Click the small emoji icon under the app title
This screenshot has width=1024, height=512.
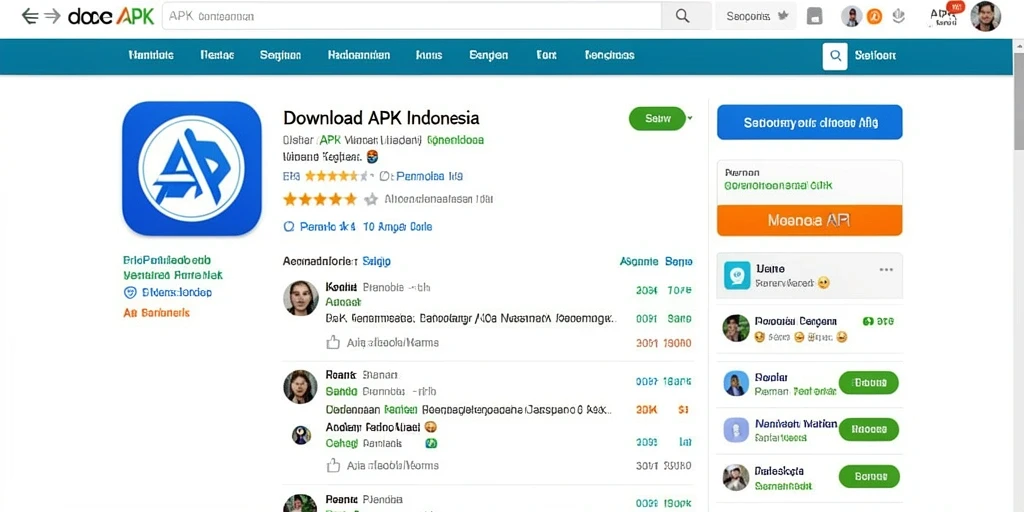372,157
